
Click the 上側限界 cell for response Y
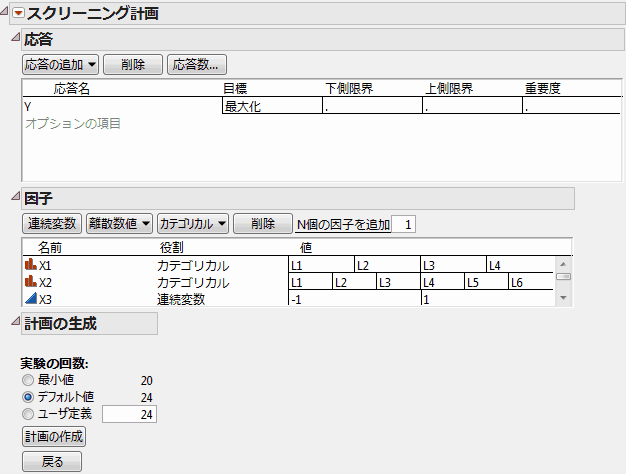tap(472, 106)
